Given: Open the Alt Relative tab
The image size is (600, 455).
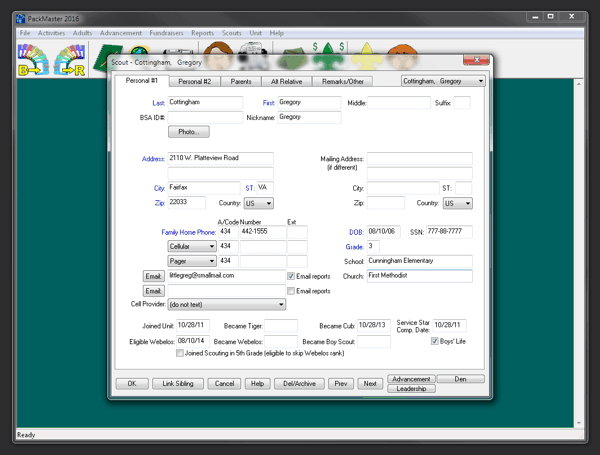Looking at the screenshot, I should click(x=287, y=82).
